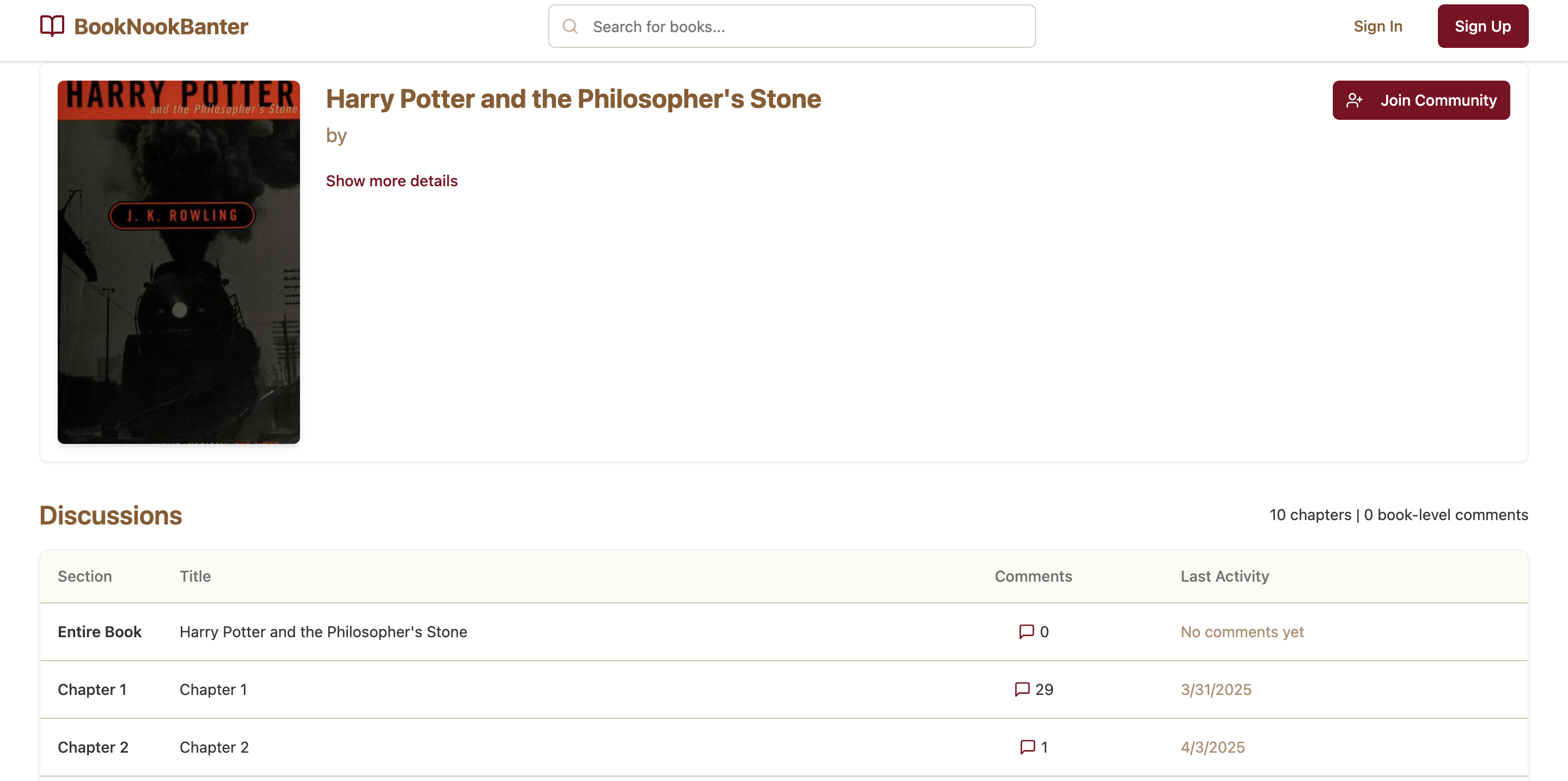The height and width of the screenshot is (781, 1568).
Task: Click the Comments column header
Action: click(x=1033, y=576)
